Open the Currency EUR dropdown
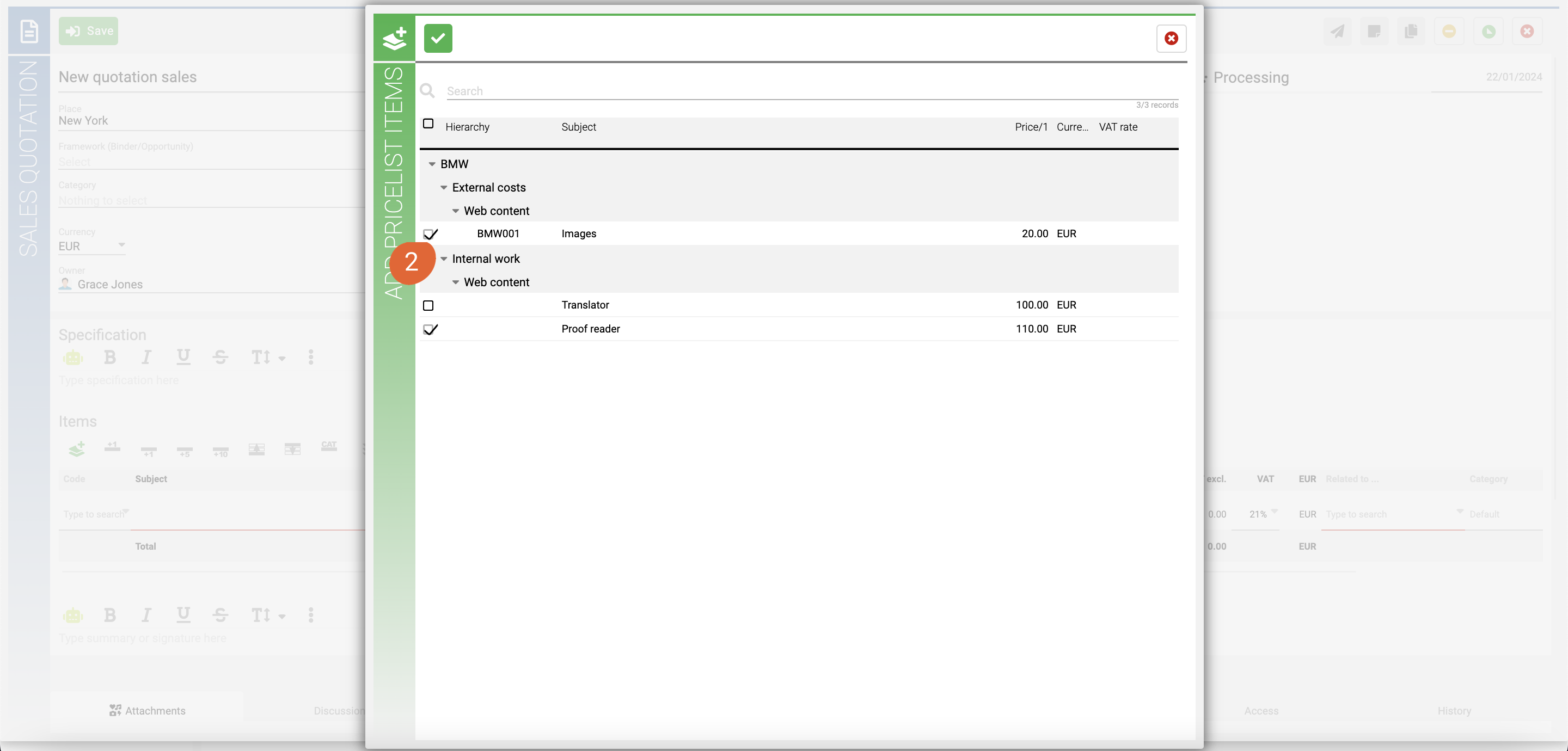1568x751 pixels. 92,246
